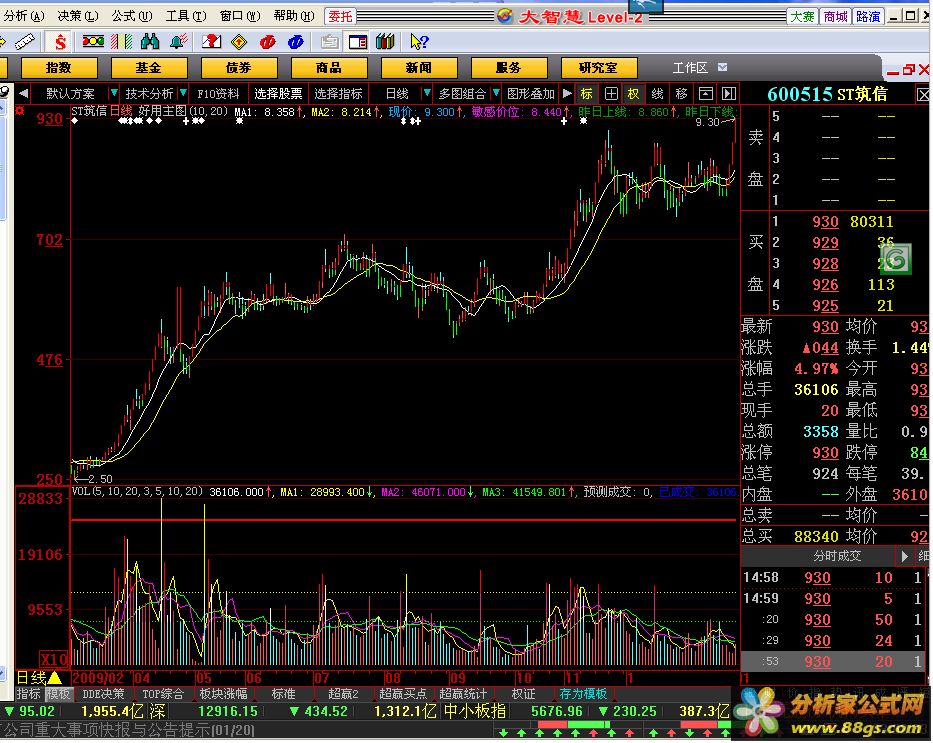
Task: Expand the 日线 period dropdown arrow
Action: point(427,93)
